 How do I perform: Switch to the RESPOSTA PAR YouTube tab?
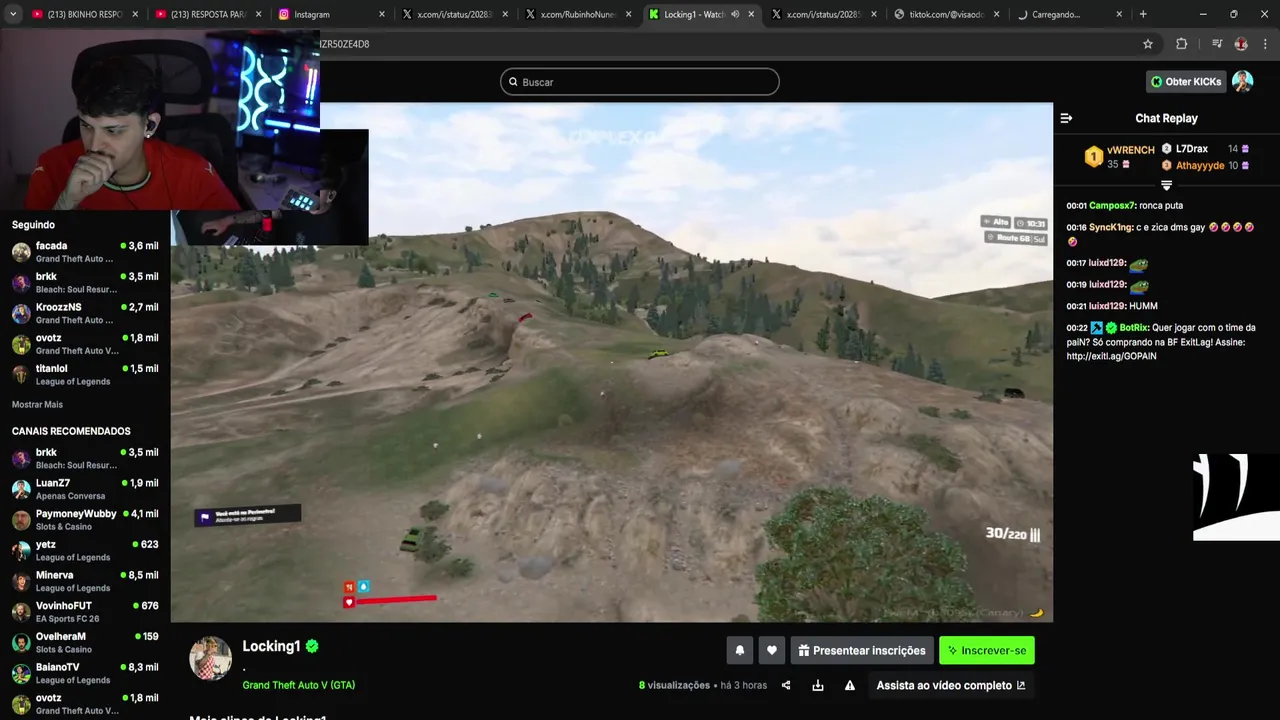pos(207,14)
